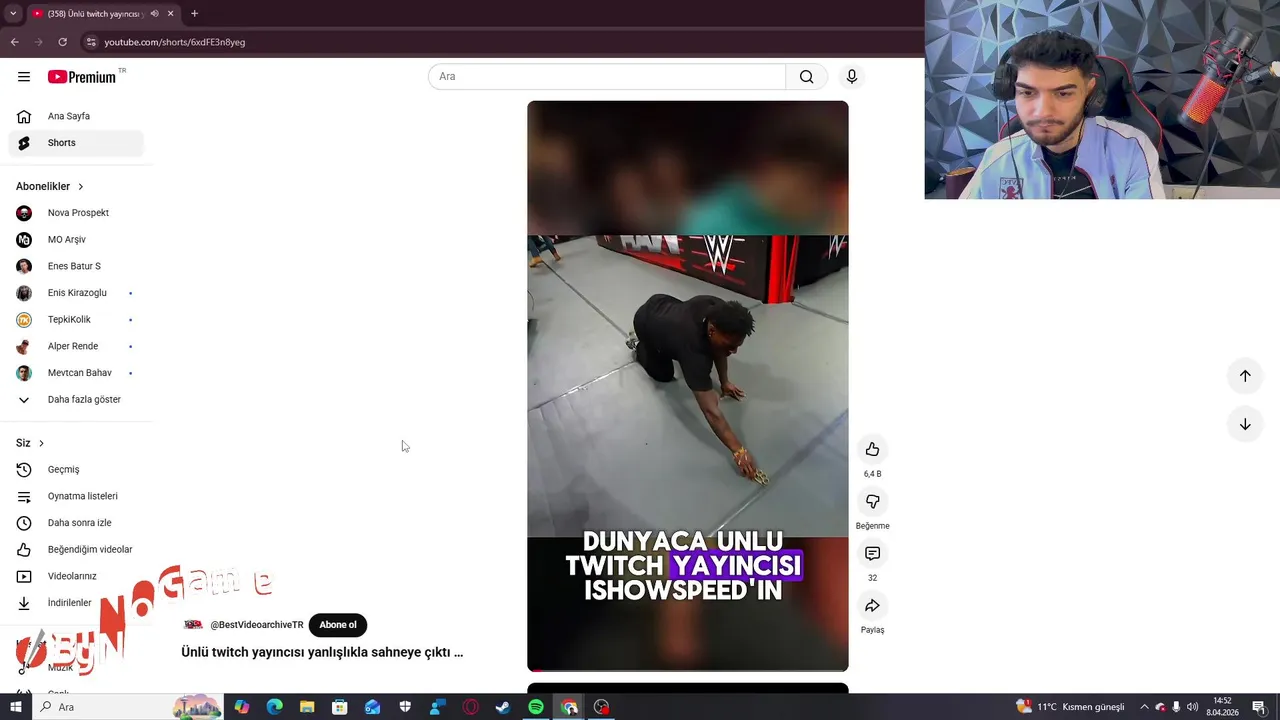This screenshot has height=720, width=1280.
Task: Open the volume control in the system tray
Action: coord(1192,707)
